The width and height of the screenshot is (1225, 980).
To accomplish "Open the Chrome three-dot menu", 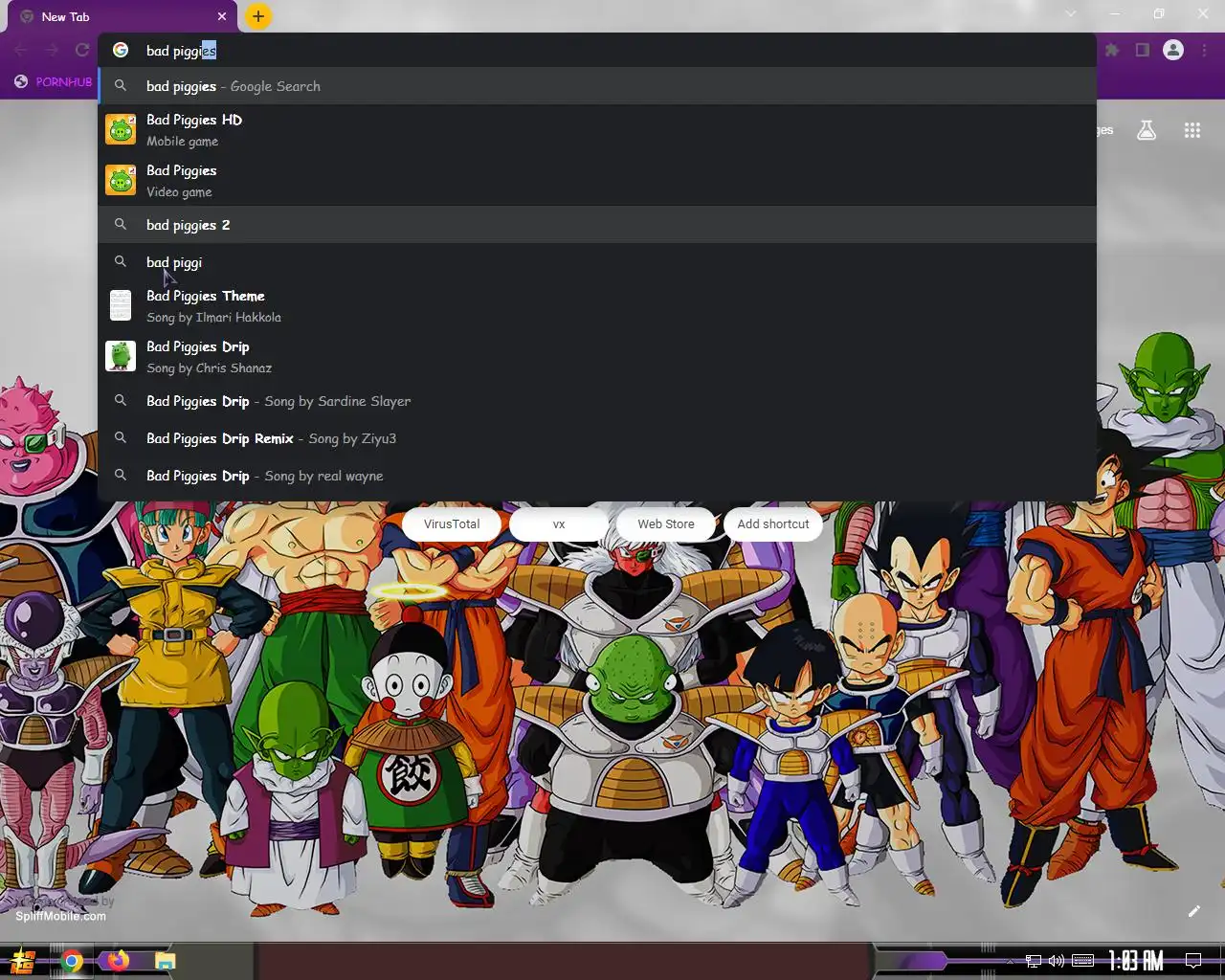I will pyautogui.click(x=1205, y=50).
